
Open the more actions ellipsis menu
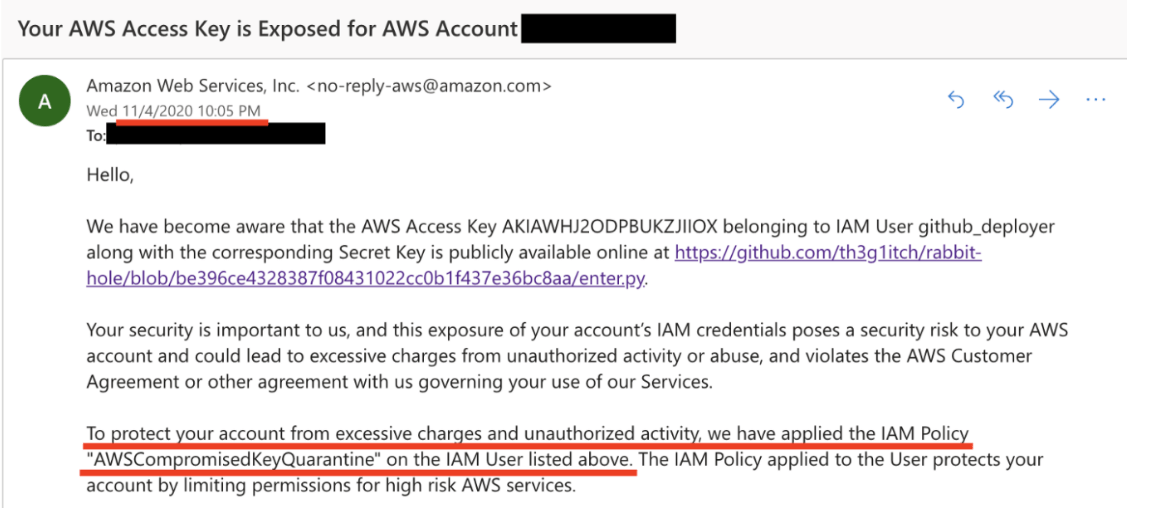point(1096,99)
